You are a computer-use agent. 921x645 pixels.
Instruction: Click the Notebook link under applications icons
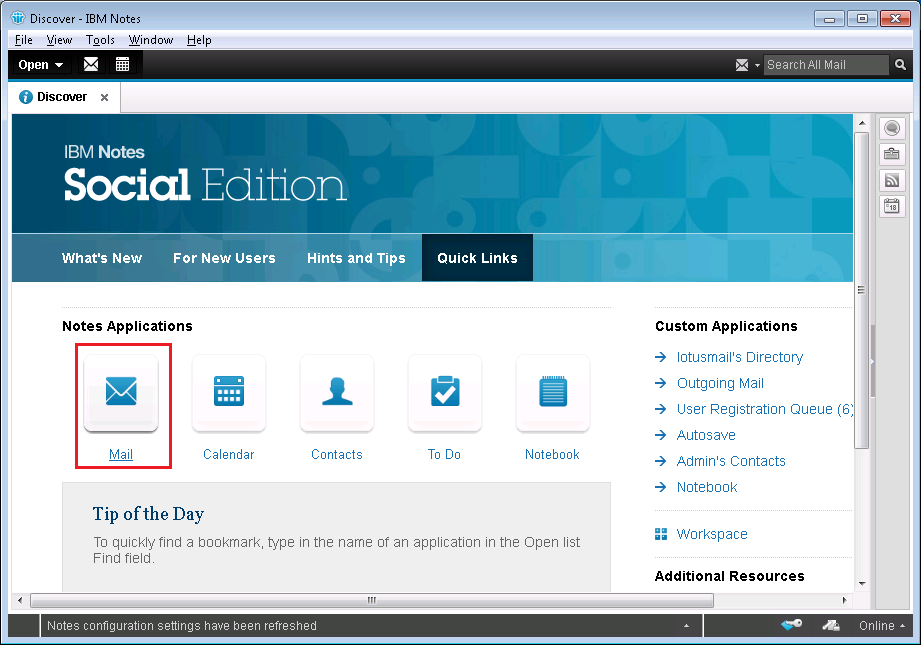tap(553, 454)
